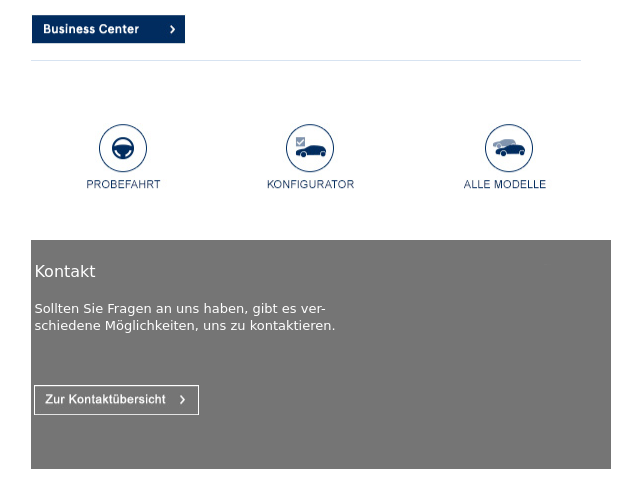Open the Business Center button
Screen dimensions: 640x504
(108, 29)
